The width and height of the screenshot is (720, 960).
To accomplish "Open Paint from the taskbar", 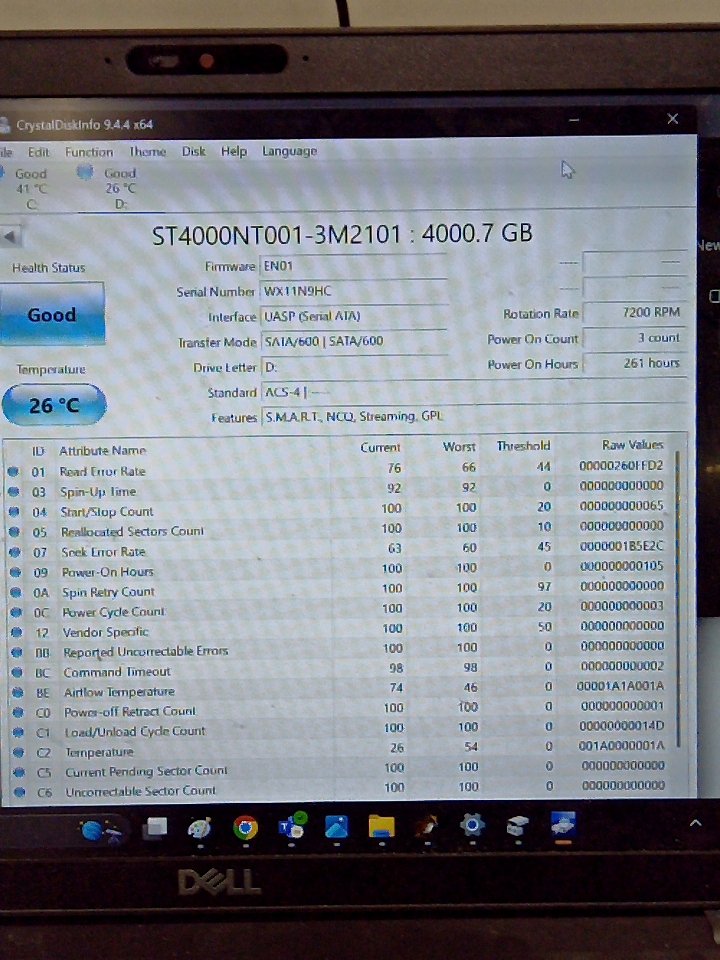I will point(200,829).
